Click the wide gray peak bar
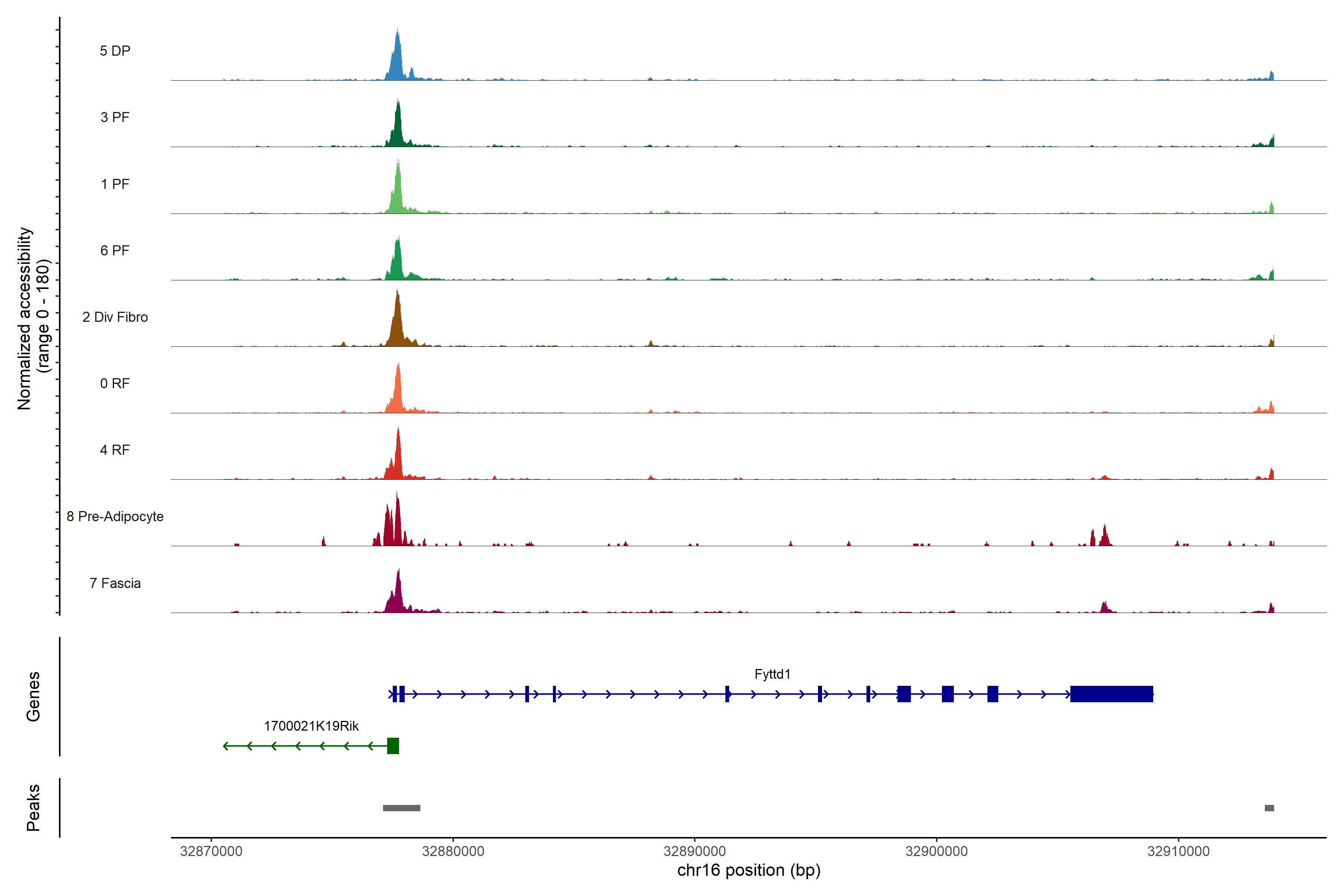Screen dimensions: 1344x896 401,808
